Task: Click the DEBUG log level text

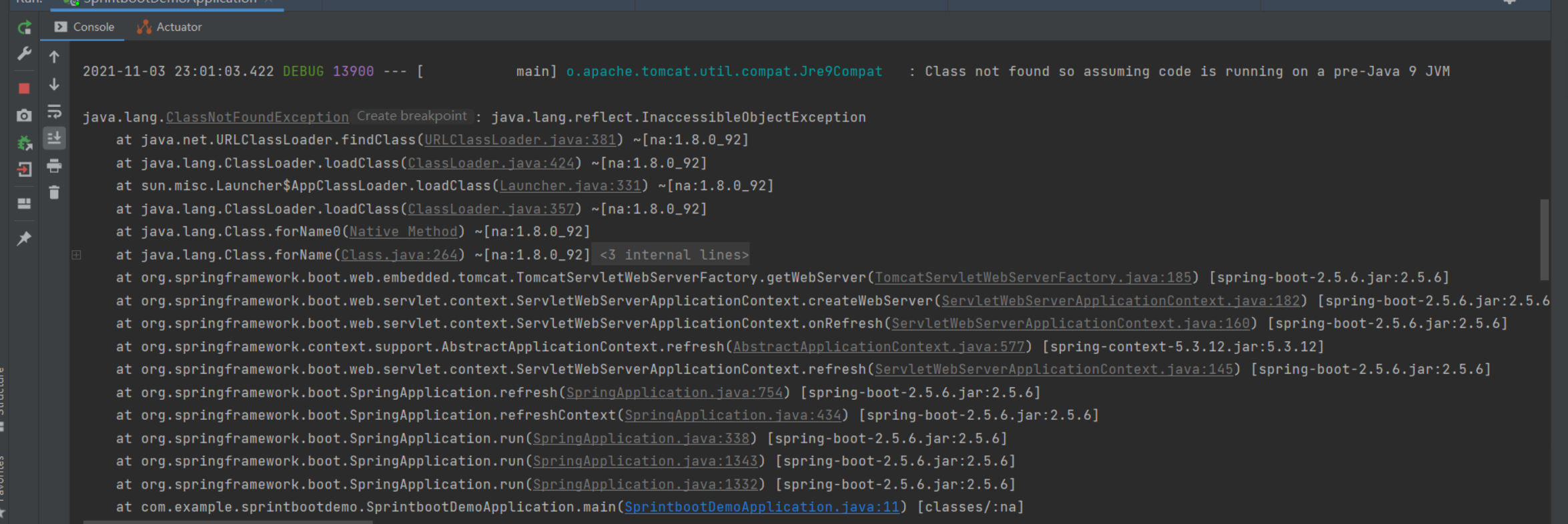Action: (x=303, y=71)
